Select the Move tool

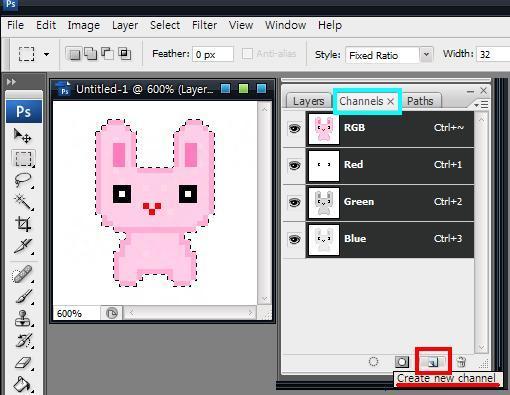pos(23,135)
